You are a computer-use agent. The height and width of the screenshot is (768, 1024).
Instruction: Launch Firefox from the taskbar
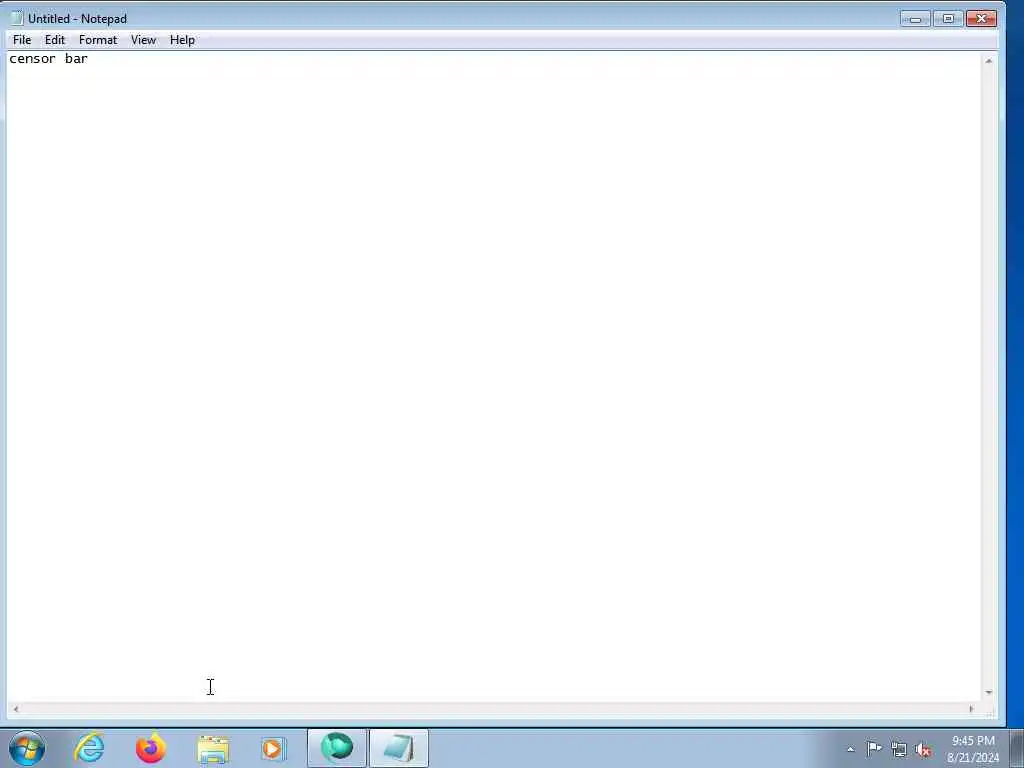coord(150,748)
